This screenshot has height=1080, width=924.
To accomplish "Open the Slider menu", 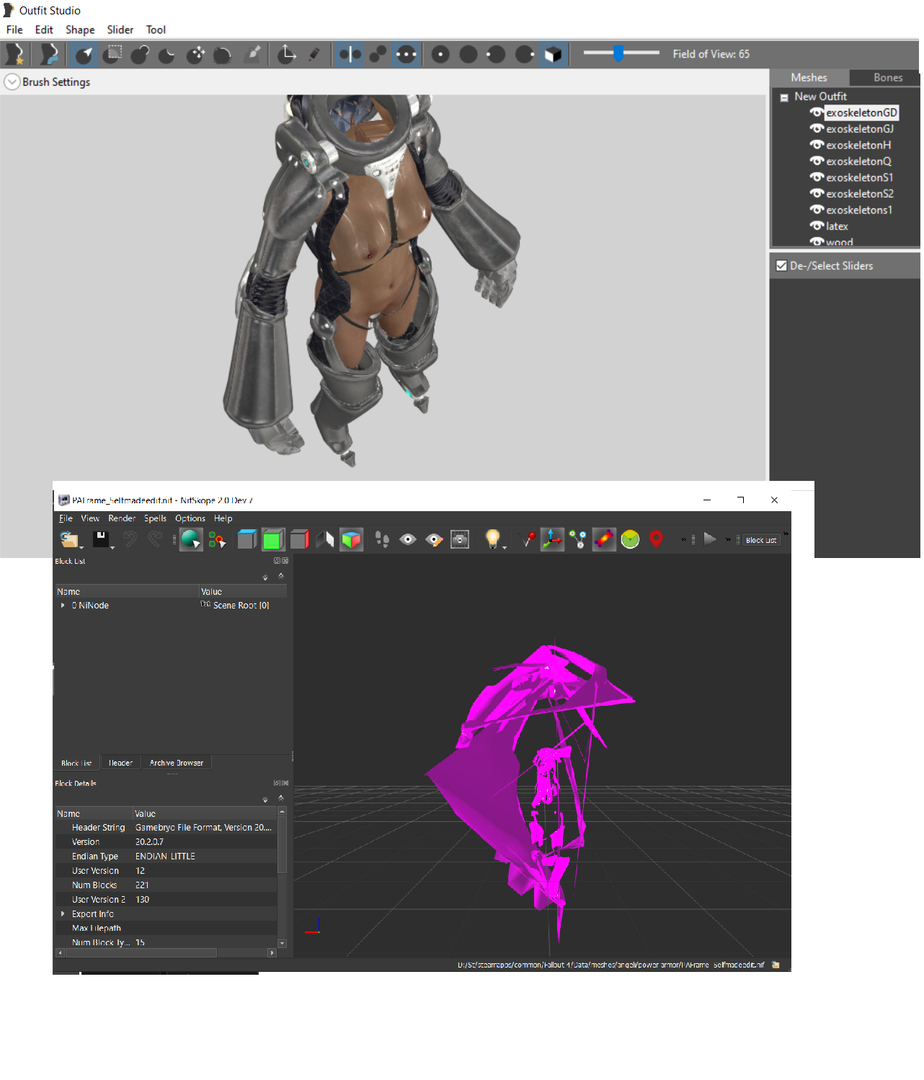I will tap(120, 30).
